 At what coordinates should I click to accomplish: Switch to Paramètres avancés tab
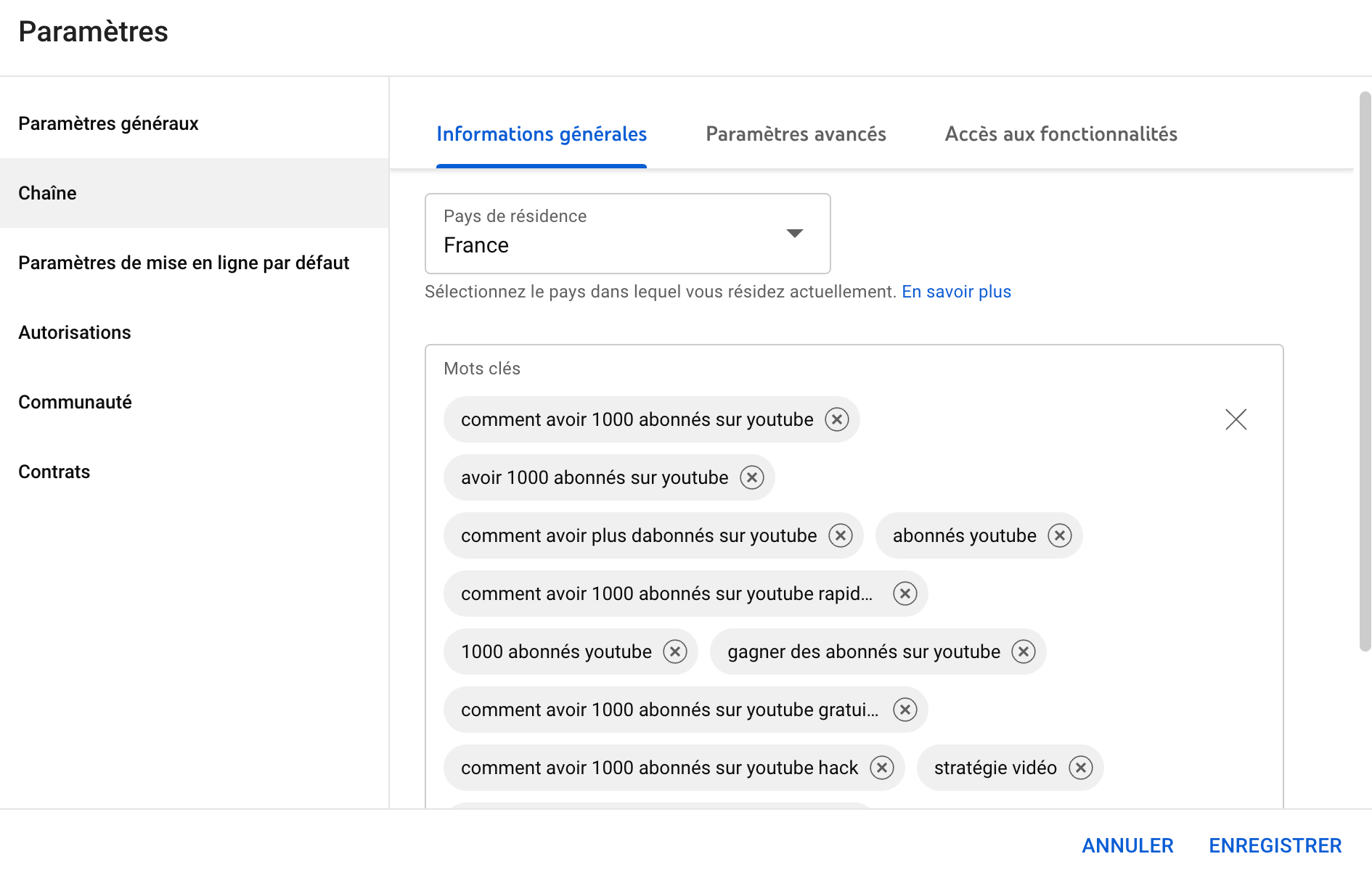pyautogui.click(x=796, y=134)
